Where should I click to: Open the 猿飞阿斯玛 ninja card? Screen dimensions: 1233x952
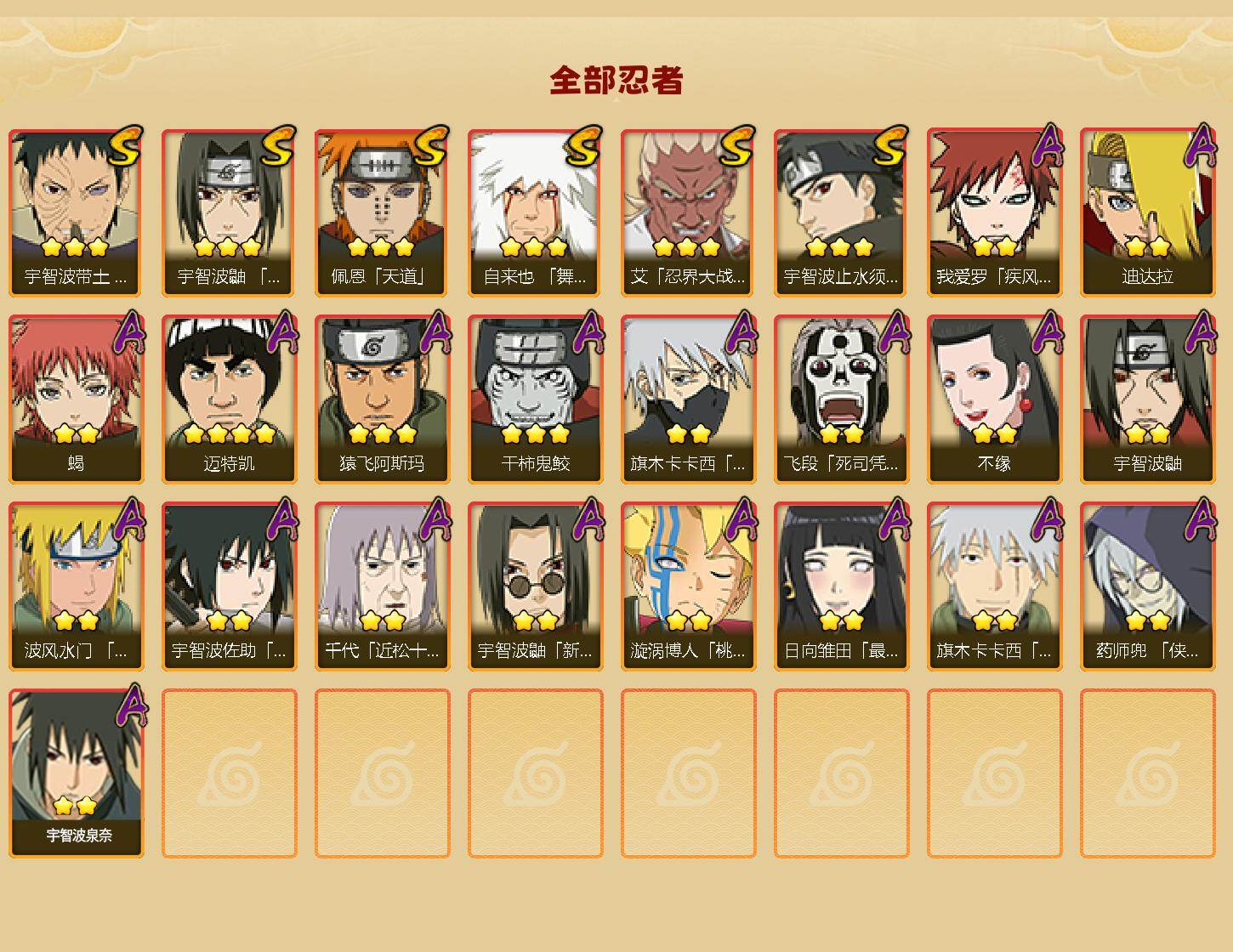pos(382,399)
